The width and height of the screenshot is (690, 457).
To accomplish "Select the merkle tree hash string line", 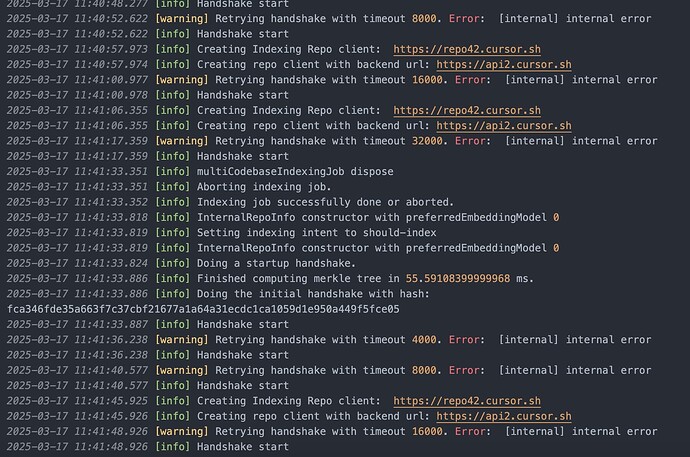I will pos(203,309).
